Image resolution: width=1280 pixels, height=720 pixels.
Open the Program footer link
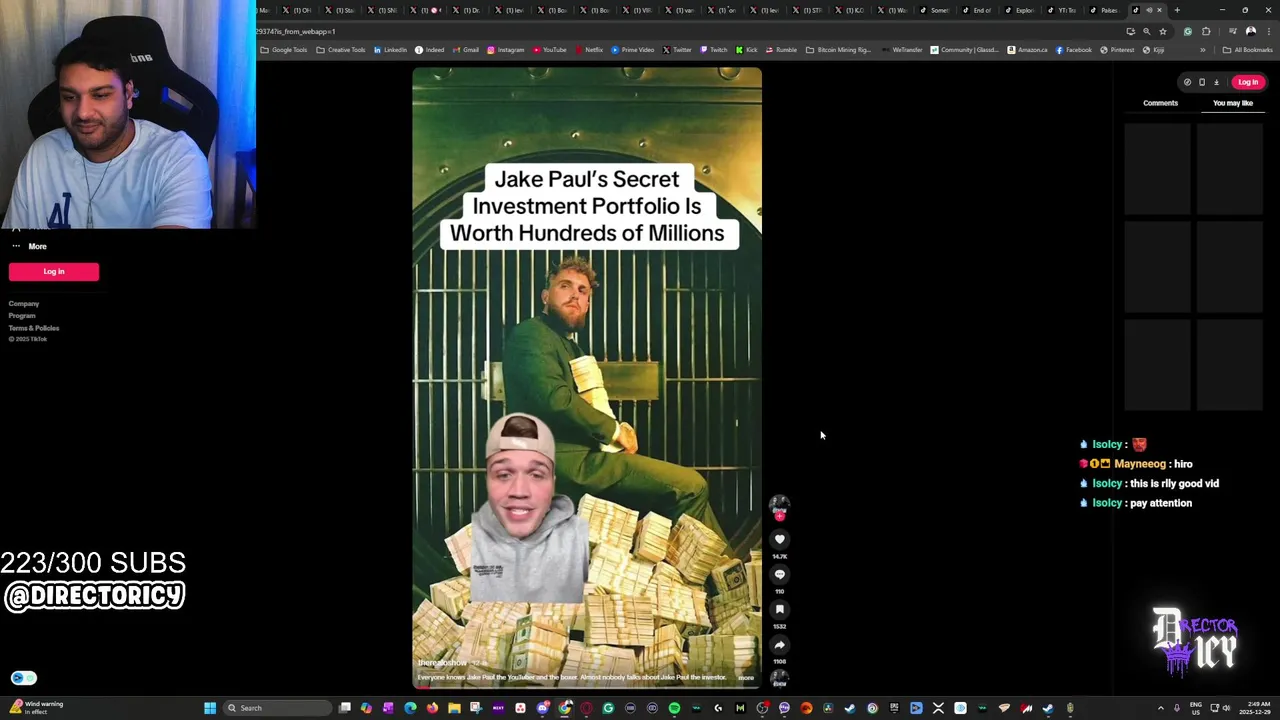coord(22,316)
